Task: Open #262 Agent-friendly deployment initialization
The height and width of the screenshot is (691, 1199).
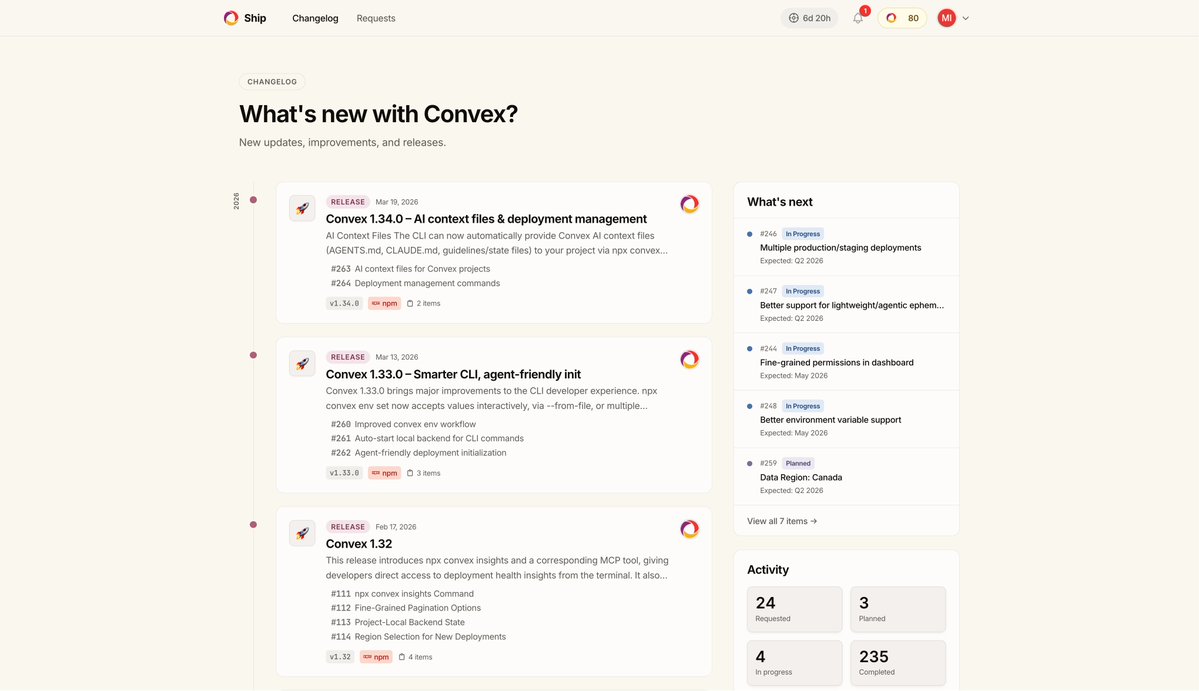Action: click(418, 453)
